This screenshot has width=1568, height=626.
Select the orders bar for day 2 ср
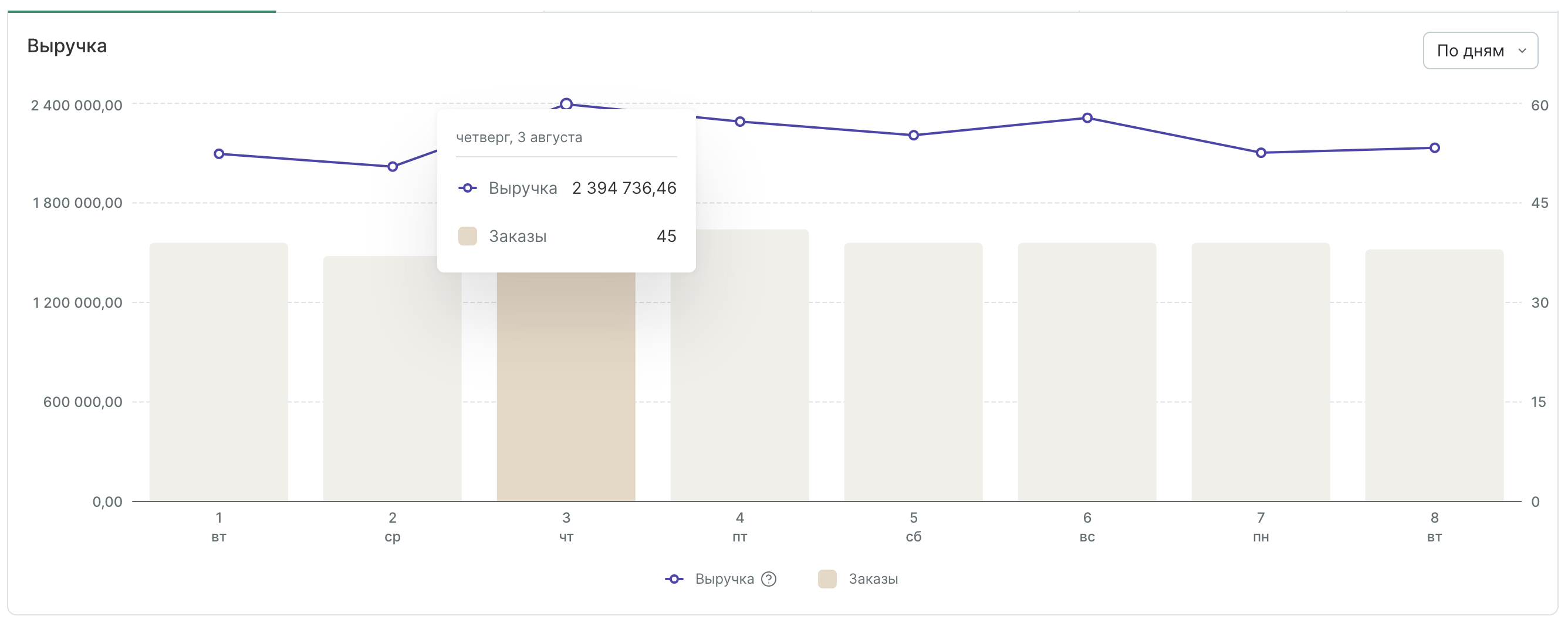click(392, 379)
